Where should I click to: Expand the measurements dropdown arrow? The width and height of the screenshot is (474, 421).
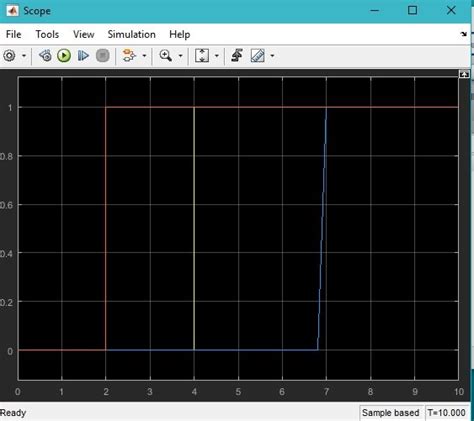point(272,56)
